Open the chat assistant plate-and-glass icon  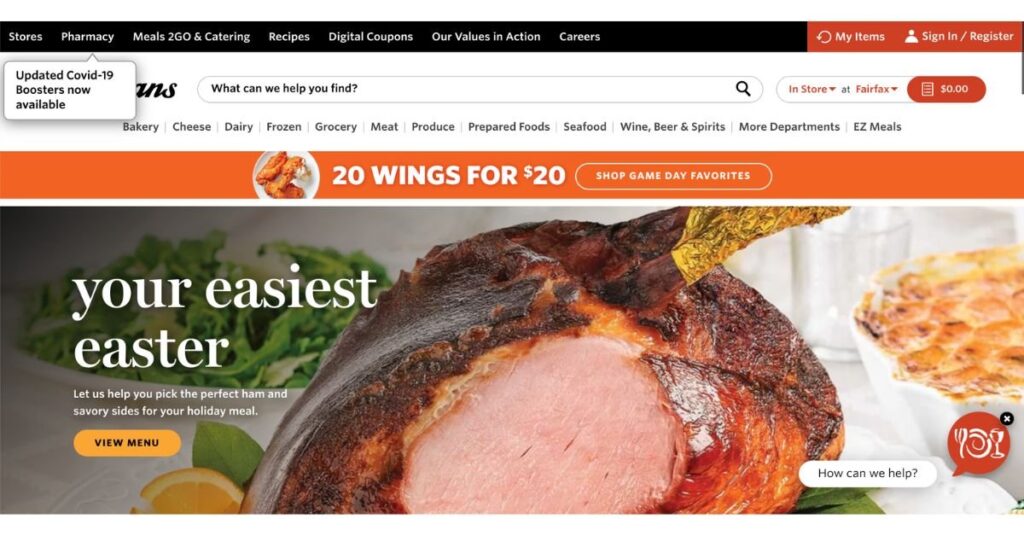[978, 444]
